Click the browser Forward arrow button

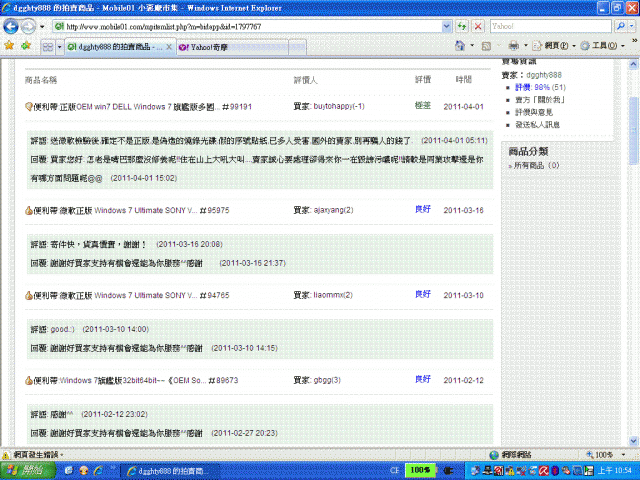pos(28,27)
